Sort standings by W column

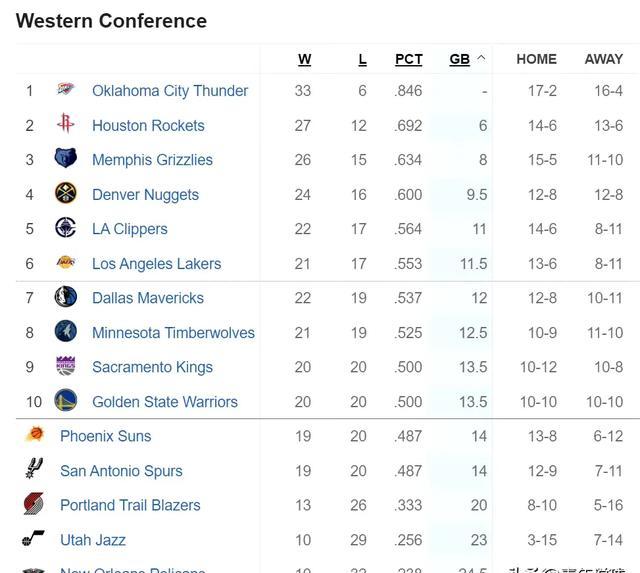[304, 60]
